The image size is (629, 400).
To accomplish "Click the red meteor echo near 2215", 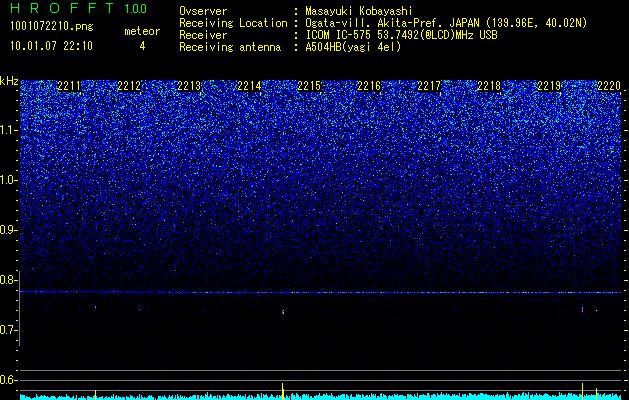I will point(283,312).
